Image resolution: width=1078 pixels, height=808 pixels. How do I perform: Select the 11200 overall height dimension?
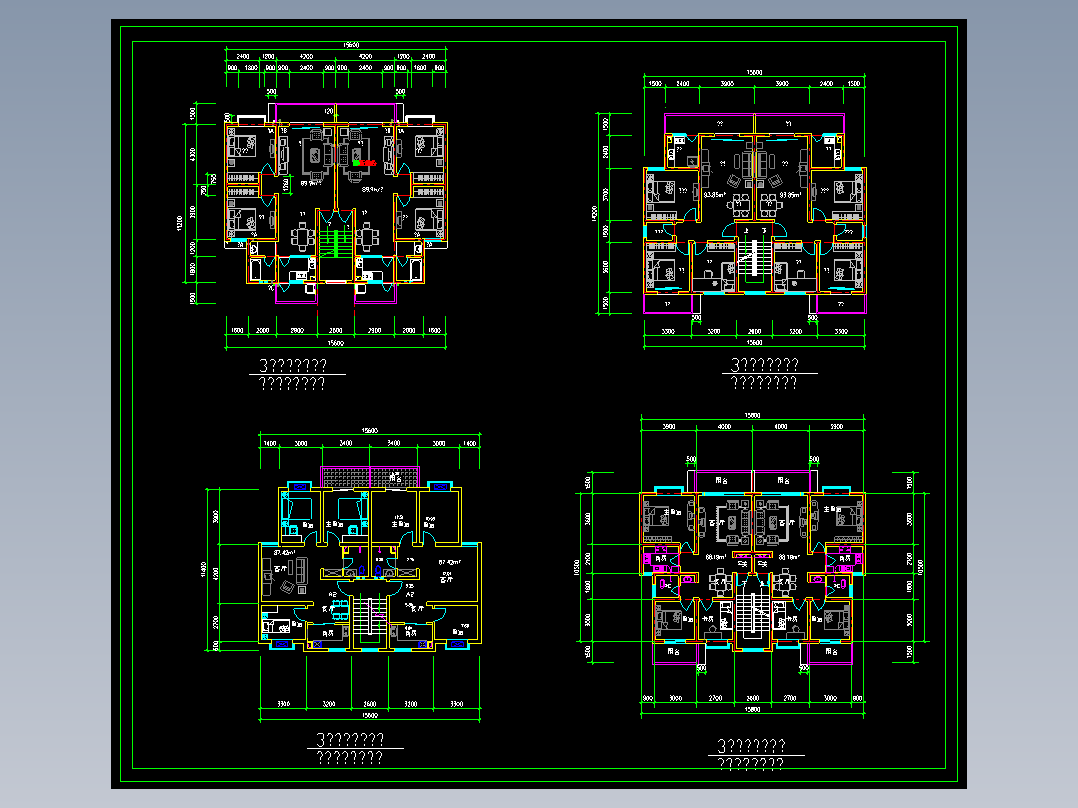180,223
